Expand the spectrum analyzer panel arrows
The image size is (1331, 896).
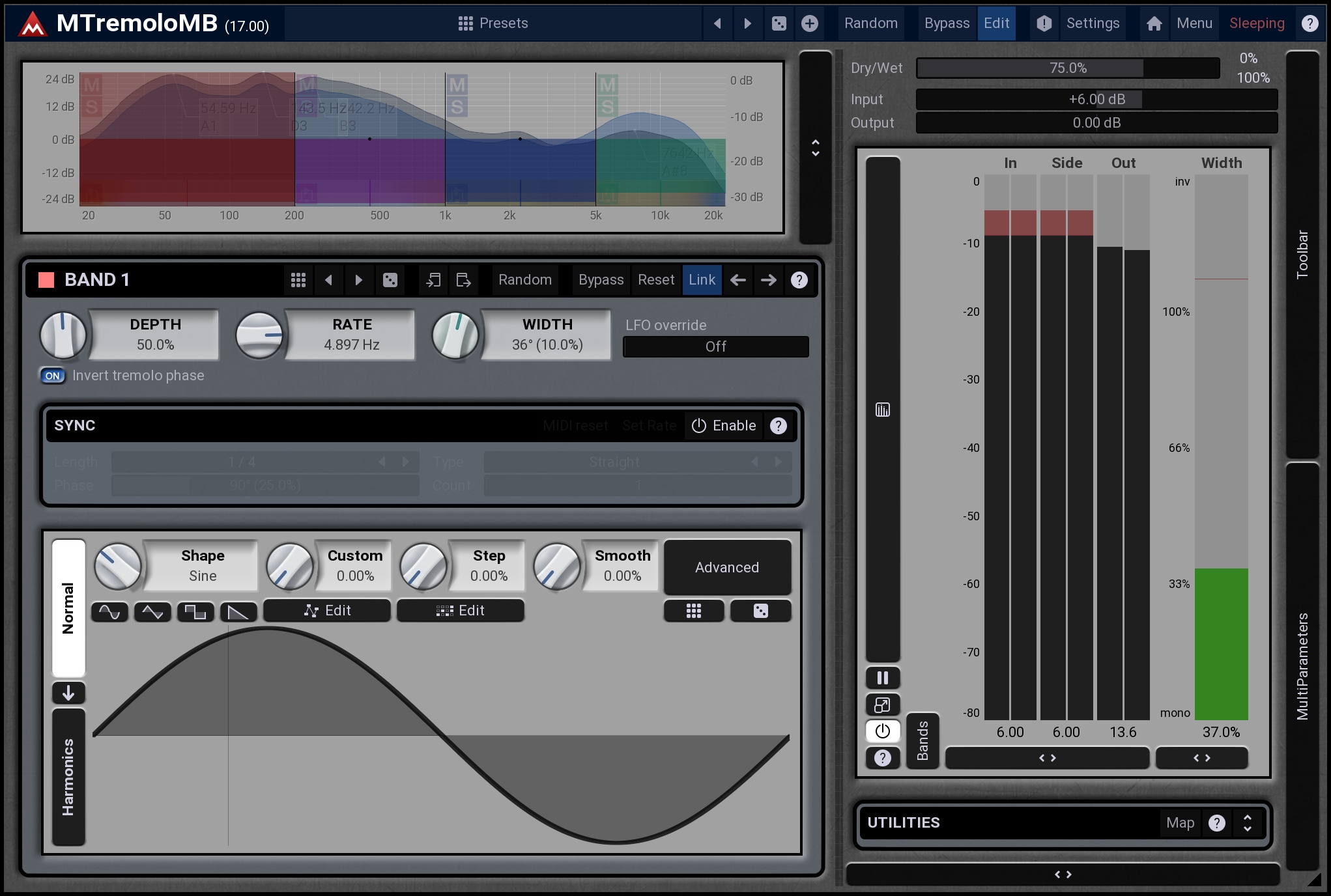[x=815, y=148]
